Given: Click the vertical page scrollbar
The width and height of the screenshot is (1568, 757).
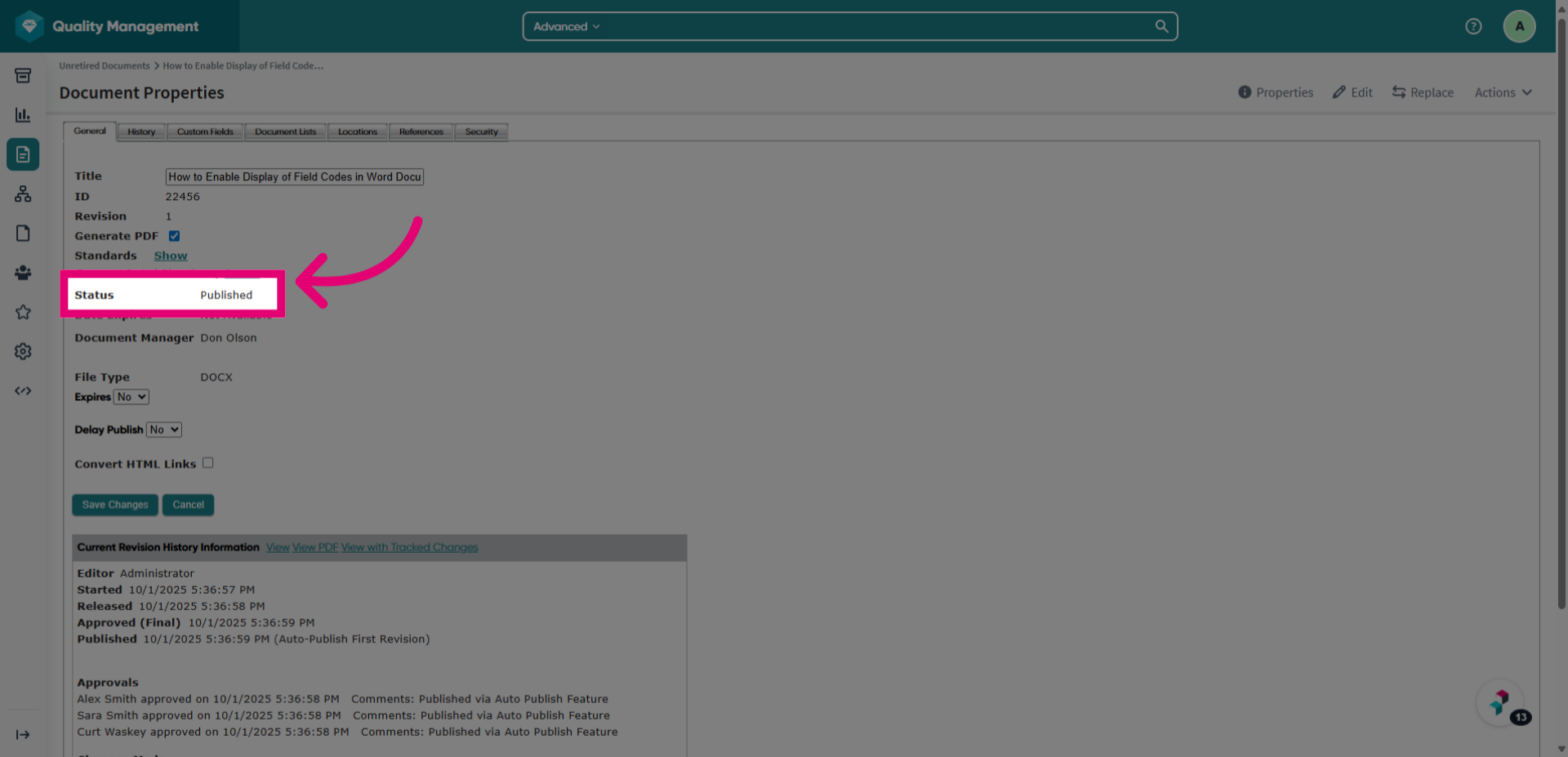Looking at the screenshot, I should click(1561, 314).
